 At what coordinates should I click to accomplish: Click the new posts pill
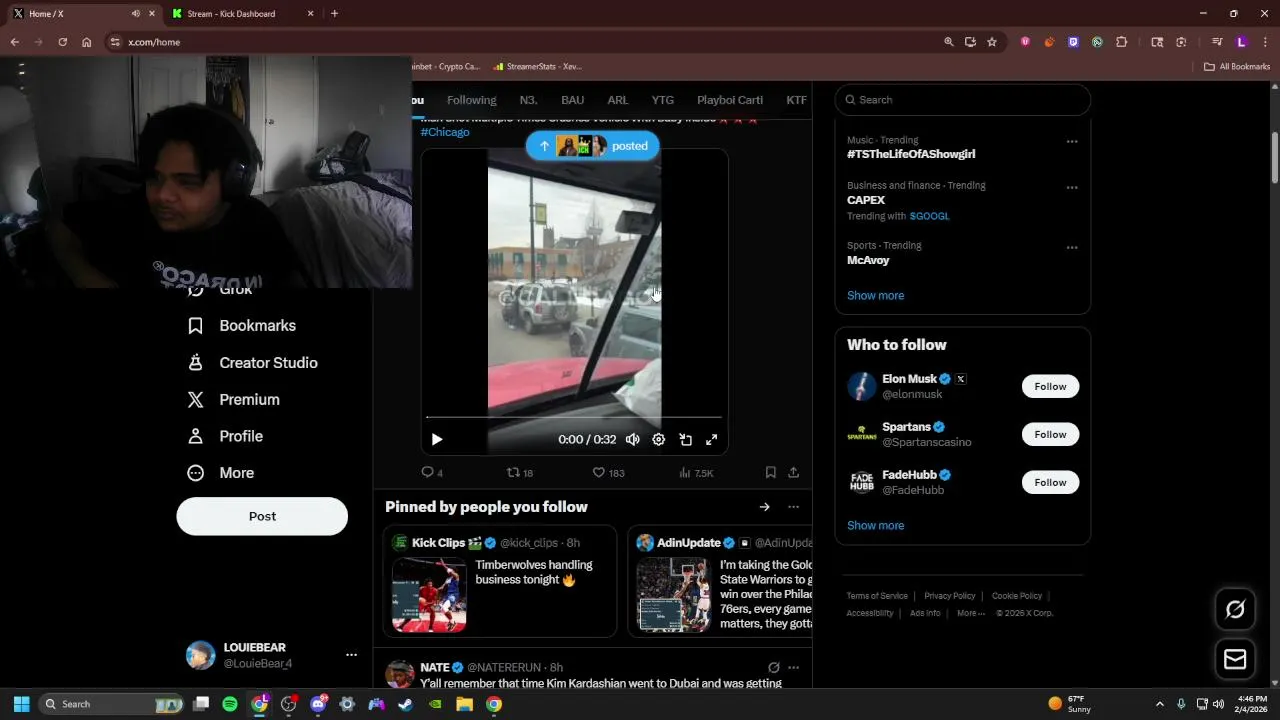tap(593, 146)
